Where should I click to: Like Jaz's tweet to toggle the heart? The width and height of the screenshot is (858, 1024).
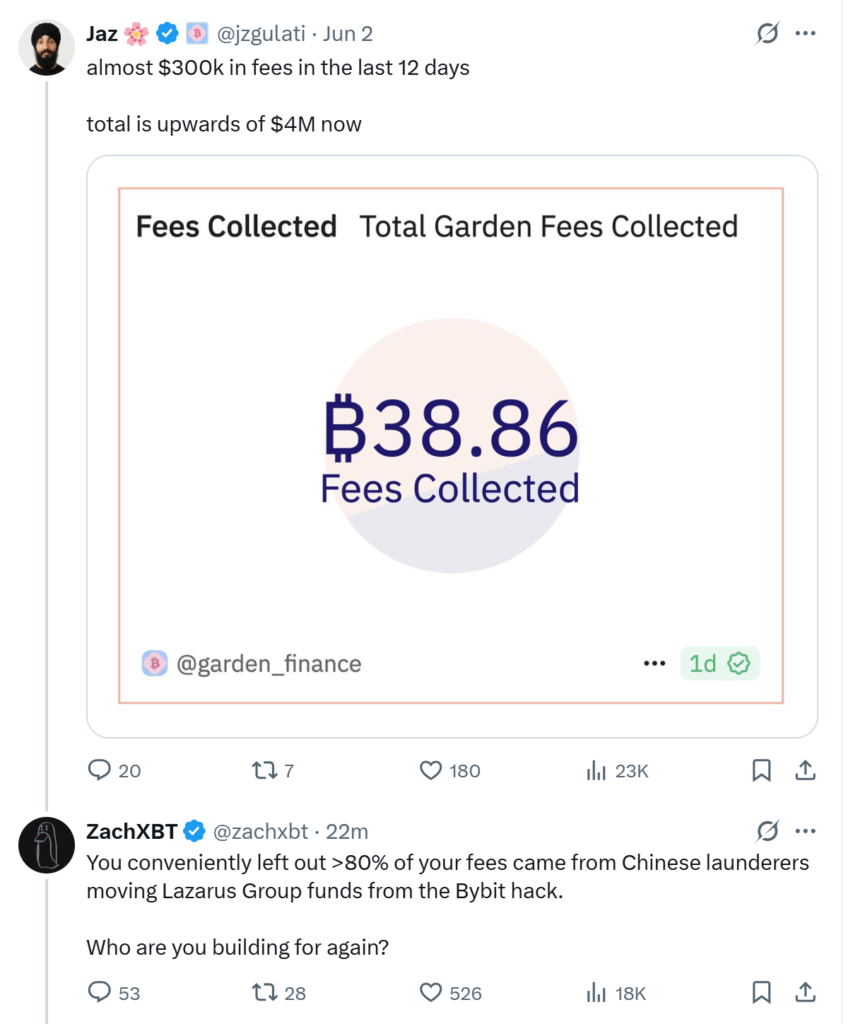point(430,771)
